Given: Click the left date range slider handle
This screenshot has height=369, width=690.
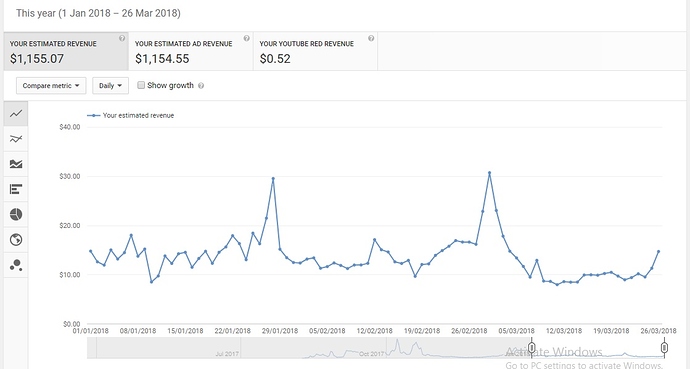Looking at the screenshot, I should [531, 348].
